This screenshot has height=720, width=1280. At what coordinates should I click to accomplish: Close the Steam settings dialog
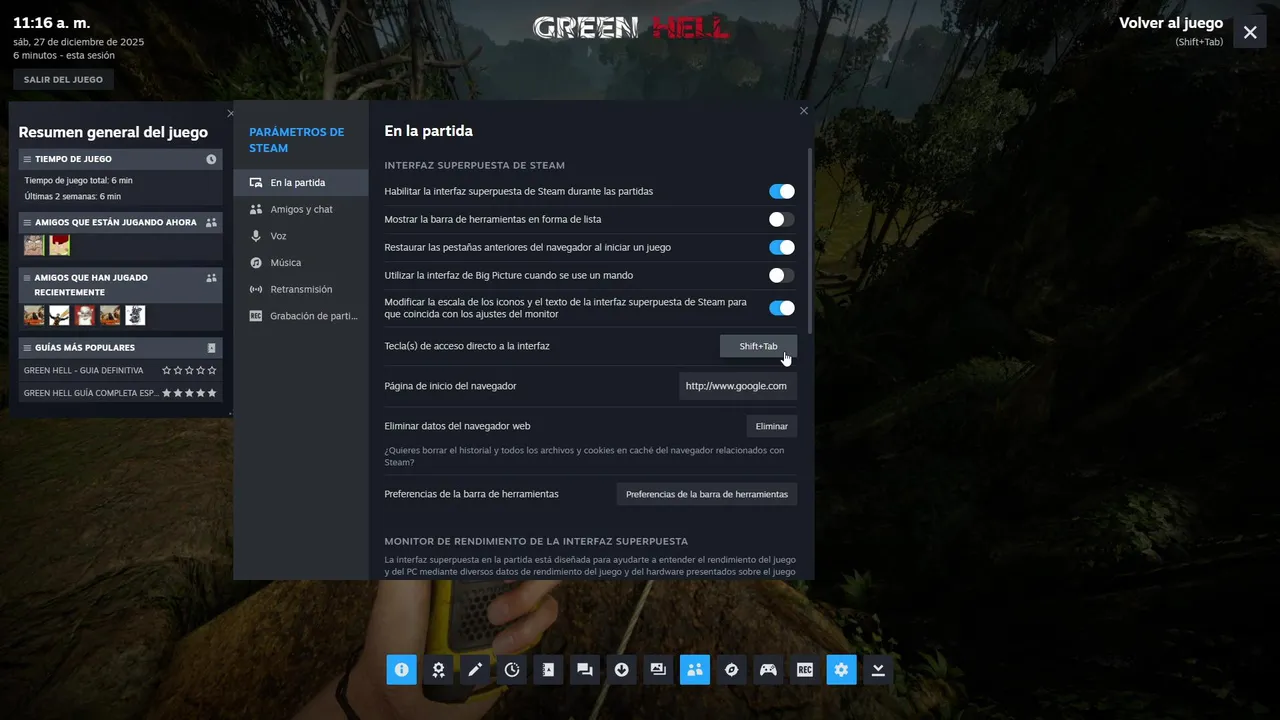804,111
